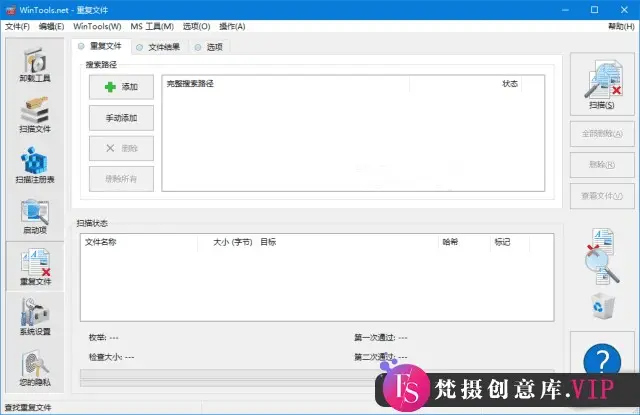Open the 选项(O) menu in menu bar
The width and height of the screenshot is (640, 415).
coord(196,27)
